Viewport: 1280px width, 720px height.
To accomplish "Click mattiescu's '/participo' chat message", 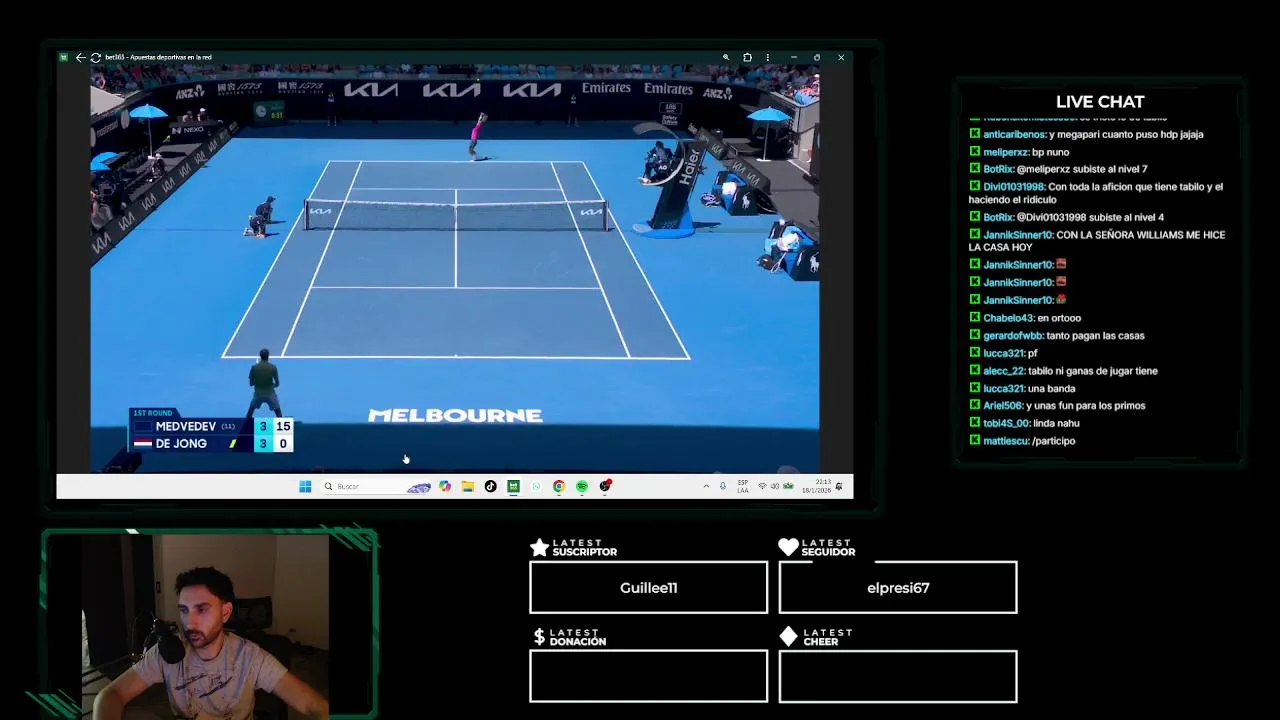I will click(1053, 441).
